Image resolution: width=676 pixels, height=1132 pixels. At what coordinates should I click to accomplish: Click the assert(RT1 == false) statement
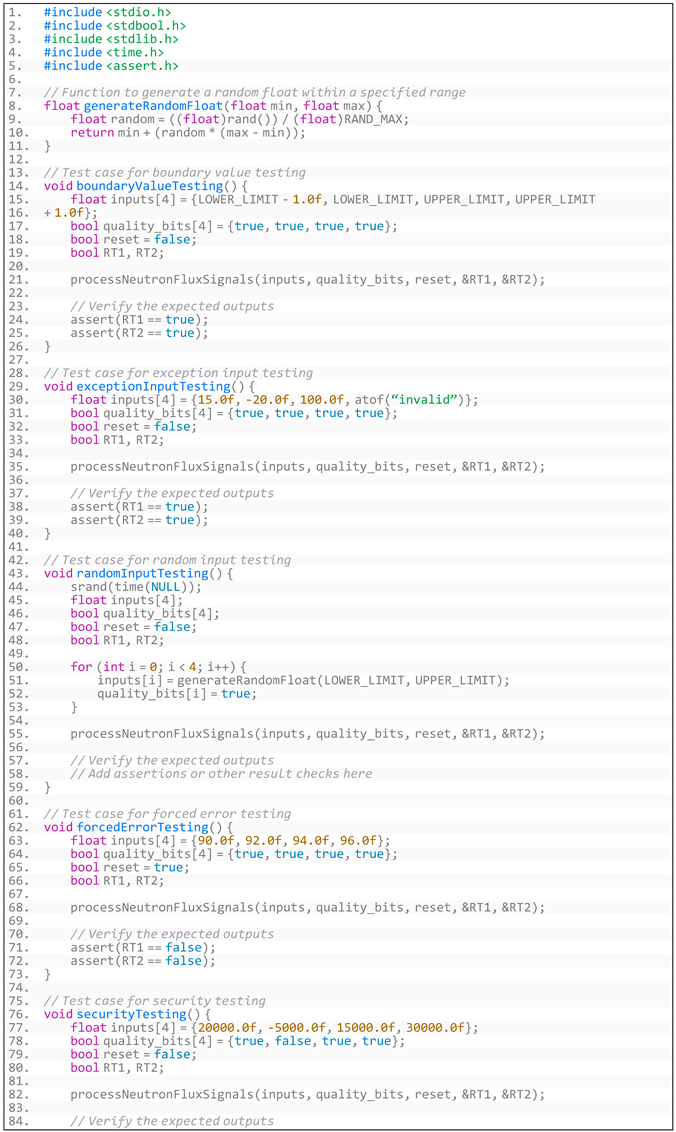tap(142, 947)
